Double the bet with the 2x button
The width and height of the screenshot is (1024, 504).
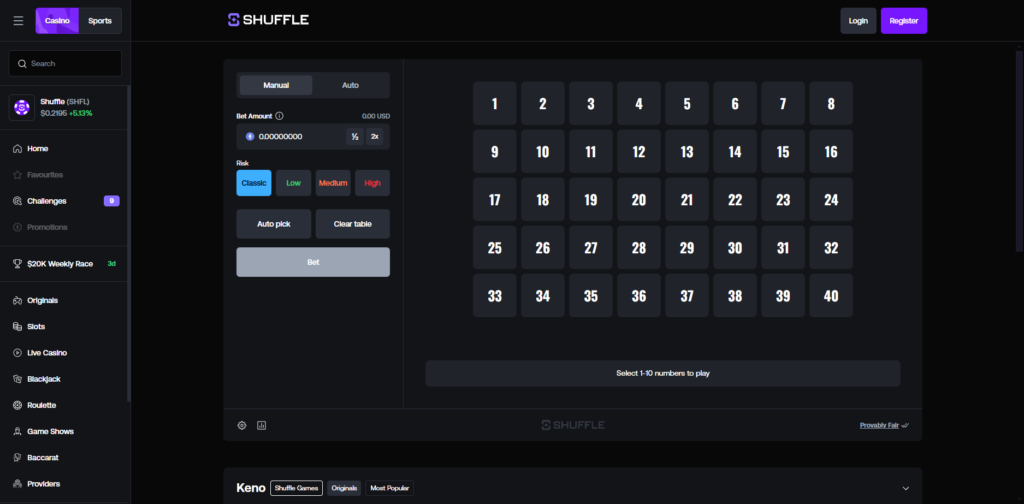[x=375, y=136]
